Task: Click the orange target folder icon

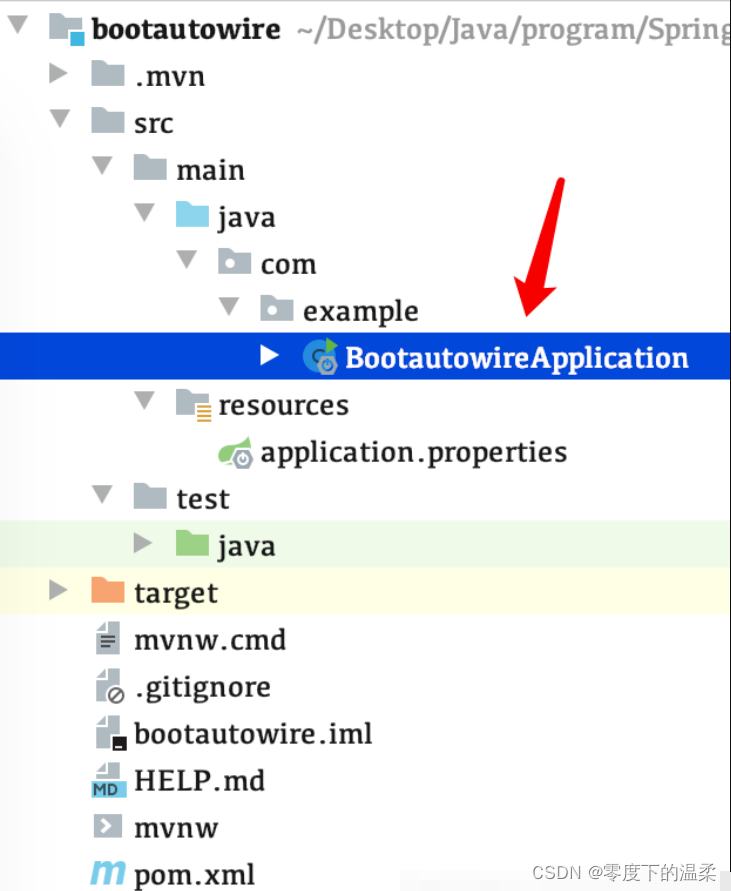Action: pyautogui.click(x=108, y=591)
